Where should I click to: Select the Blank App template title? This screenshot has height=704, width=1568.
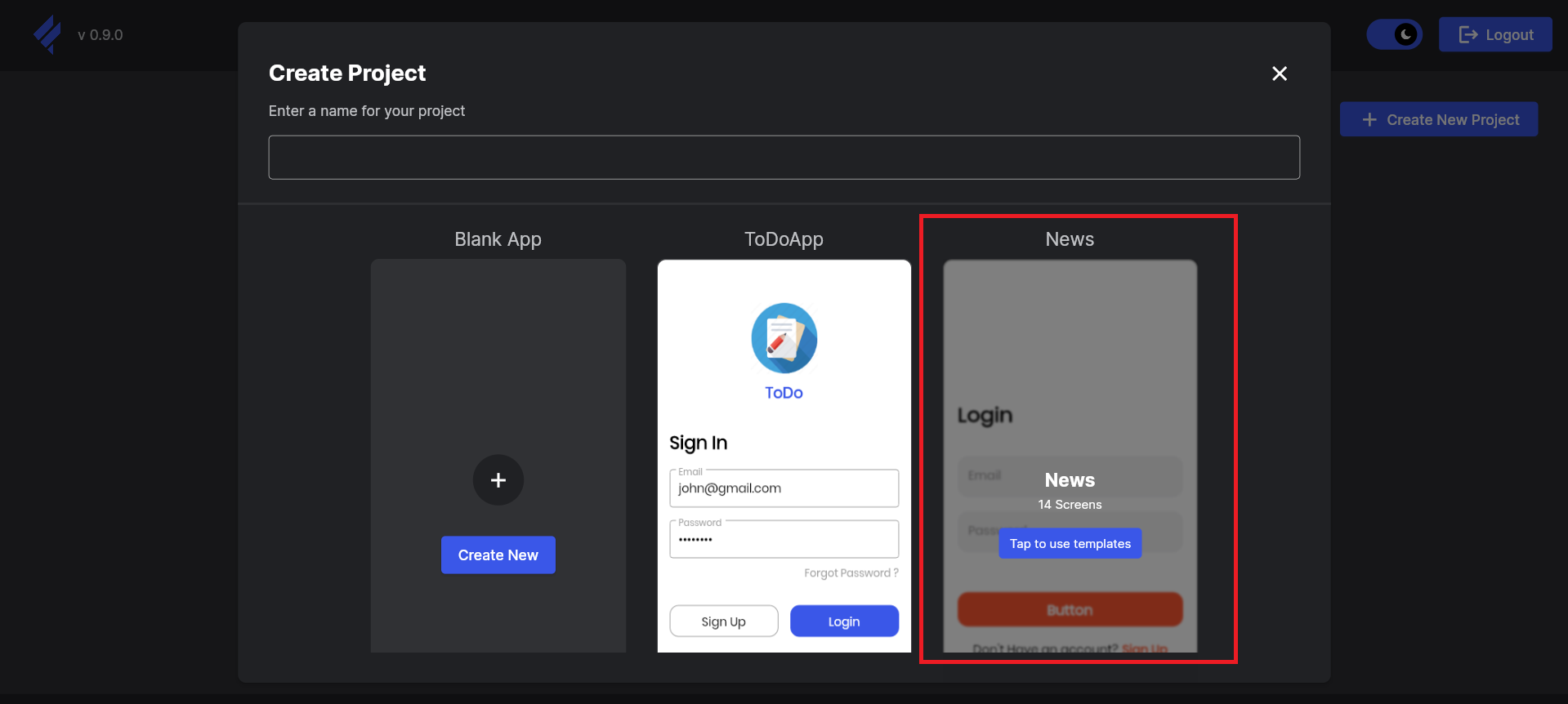point(498,239)
